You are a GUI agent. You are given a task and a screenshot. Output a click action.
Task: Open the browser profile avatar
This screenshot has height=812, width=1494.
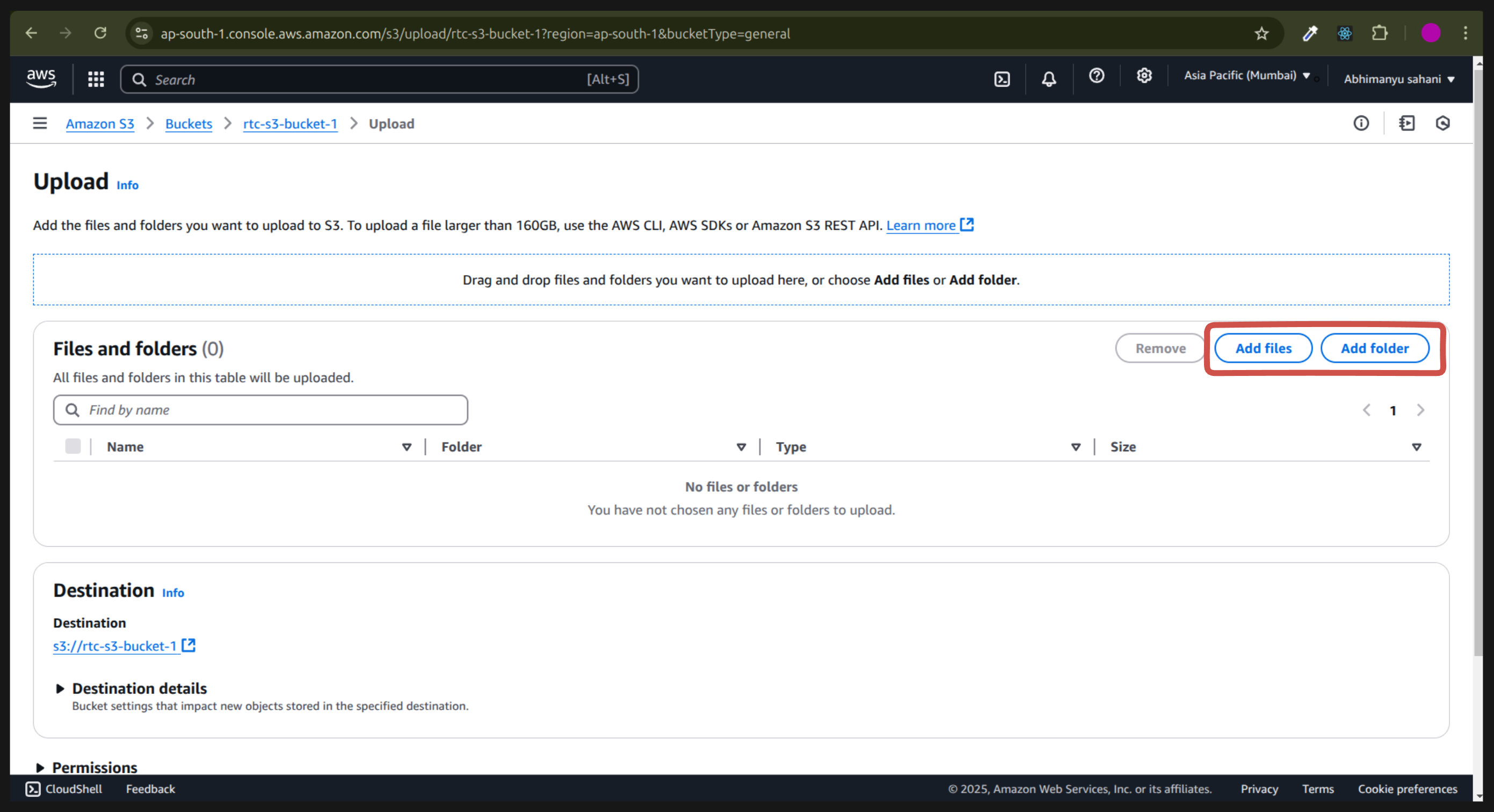(1430, 33)
